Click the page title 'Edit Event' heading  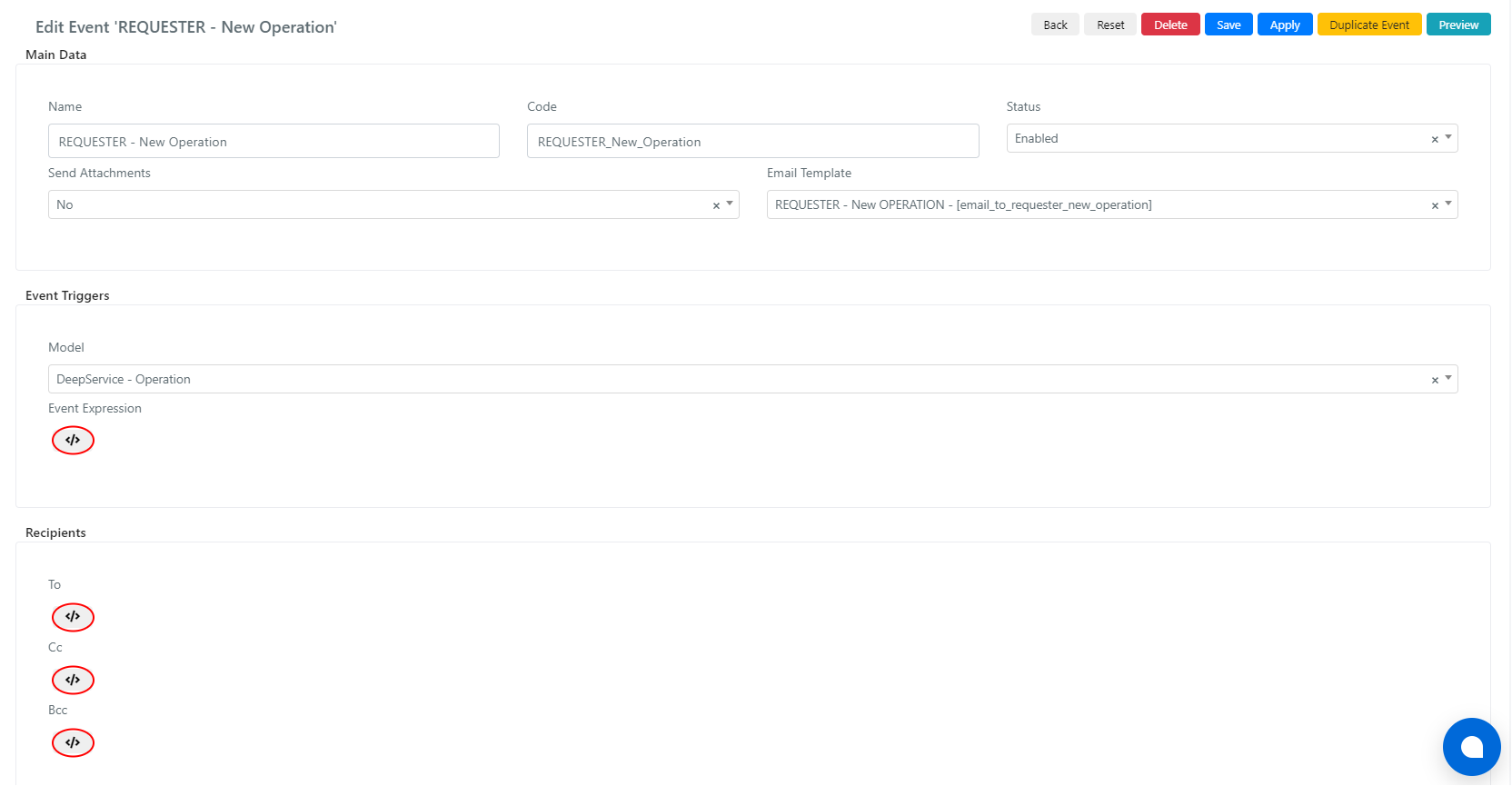185,27
